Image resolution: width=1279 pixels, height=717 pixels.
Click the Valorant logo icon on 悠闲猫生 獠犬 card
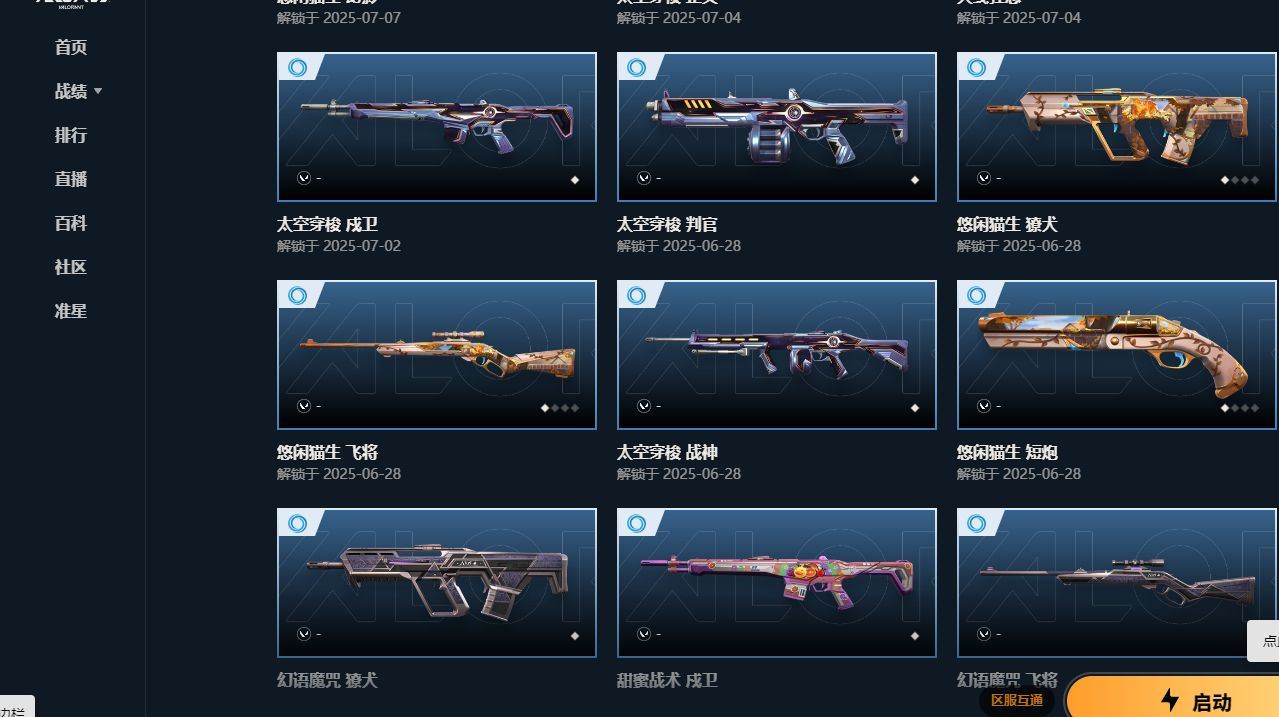(984, 178)
